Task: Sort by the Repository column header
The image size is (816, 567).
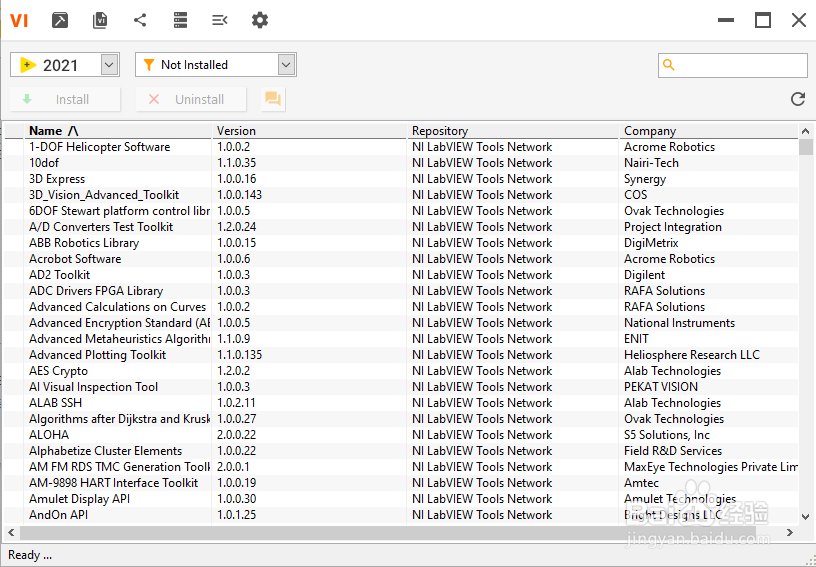Action: [x=514, y=131]
